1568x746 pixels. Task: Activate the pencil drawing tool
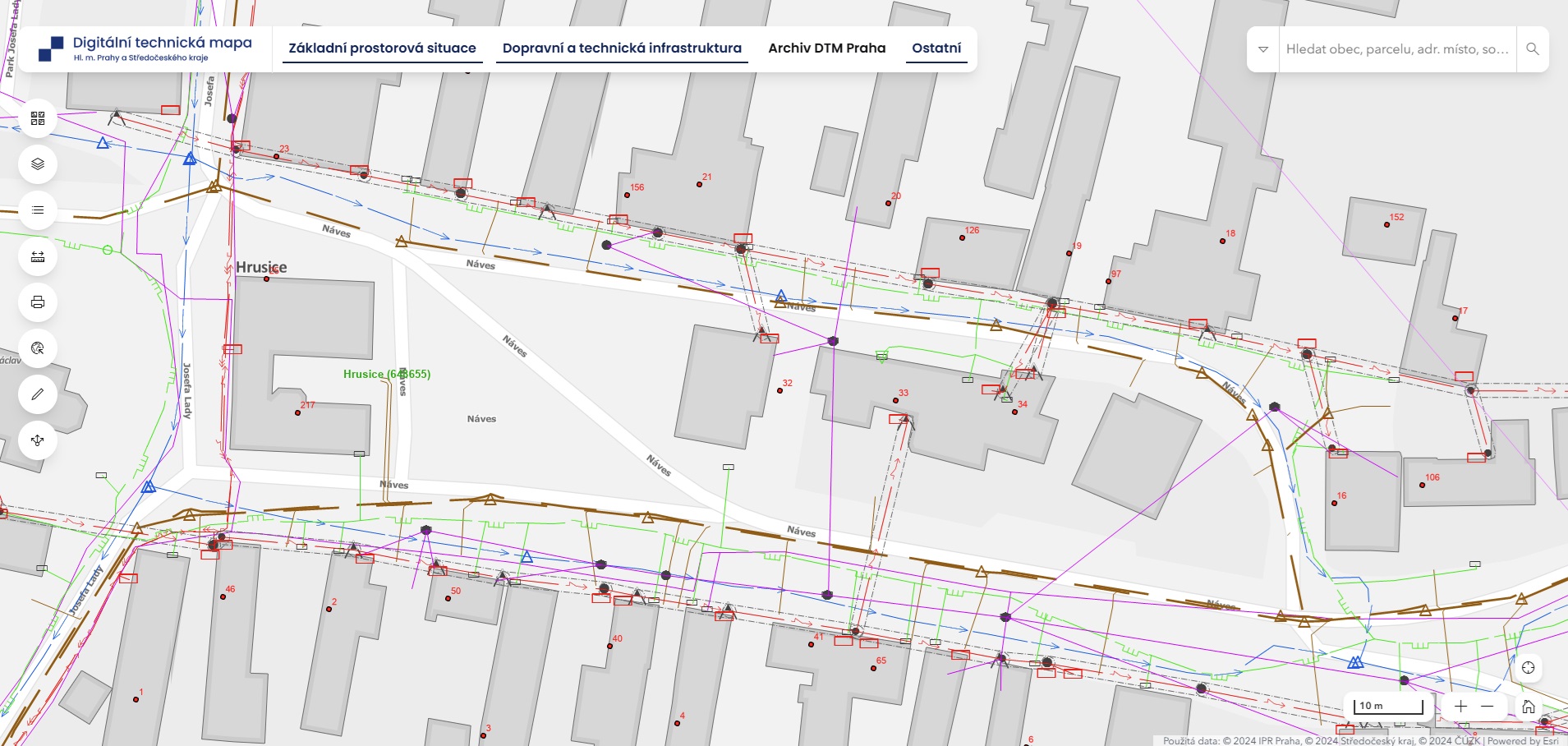[38, 394]
